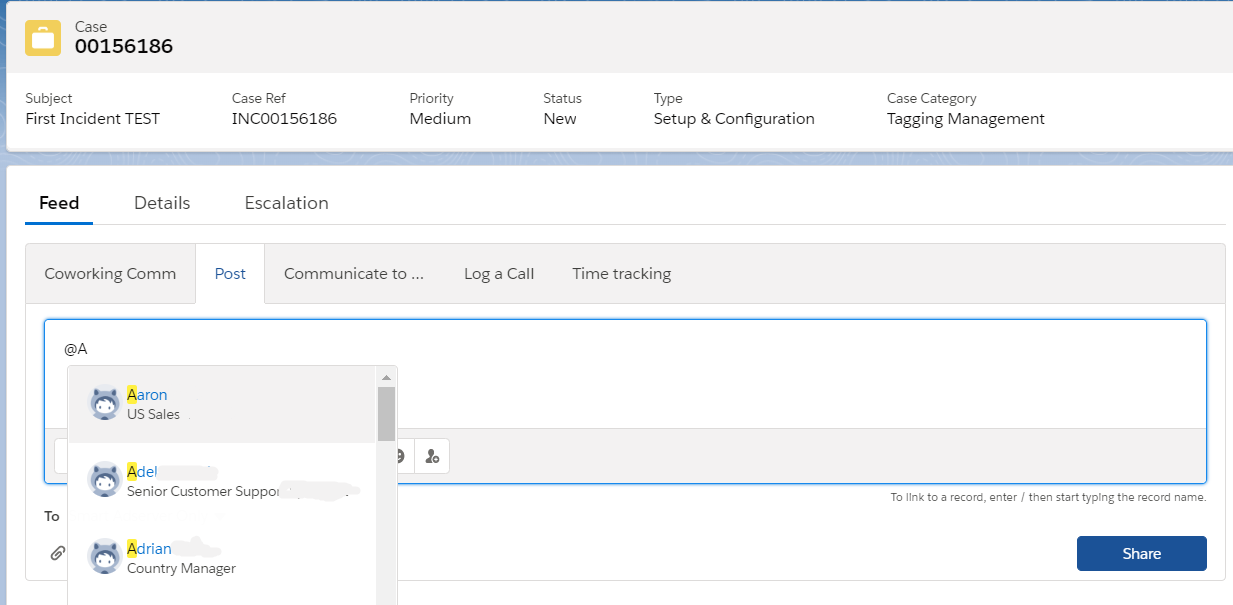Select the Feed tab

pos(59,203)
